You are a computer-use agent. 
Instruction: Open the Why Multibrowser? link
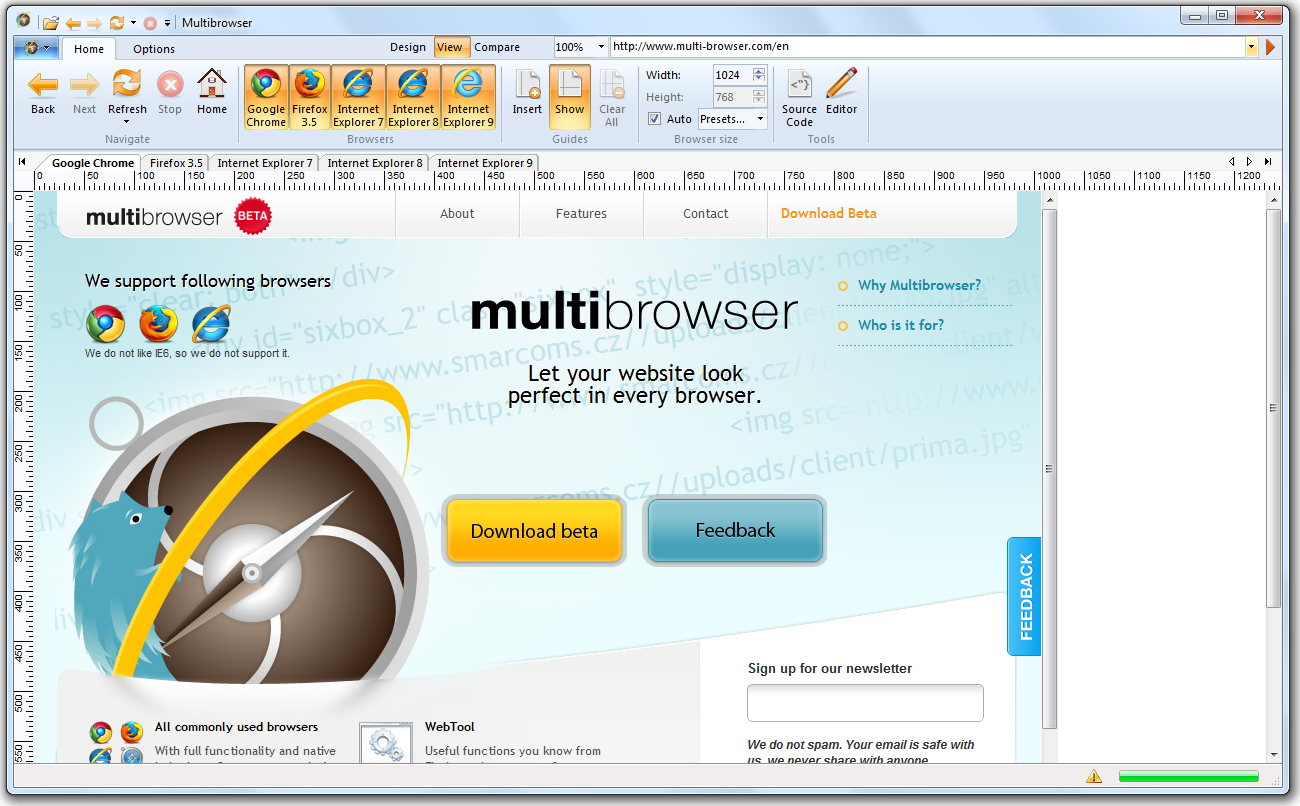[x=918, y=285]
